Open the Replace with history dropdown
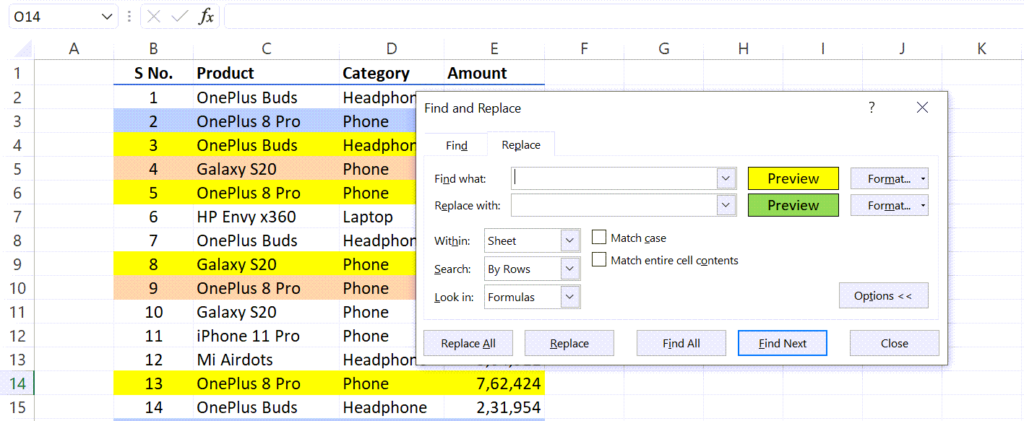The width and height of the screenshot is (1024, 421). click(x=727, y=205)
